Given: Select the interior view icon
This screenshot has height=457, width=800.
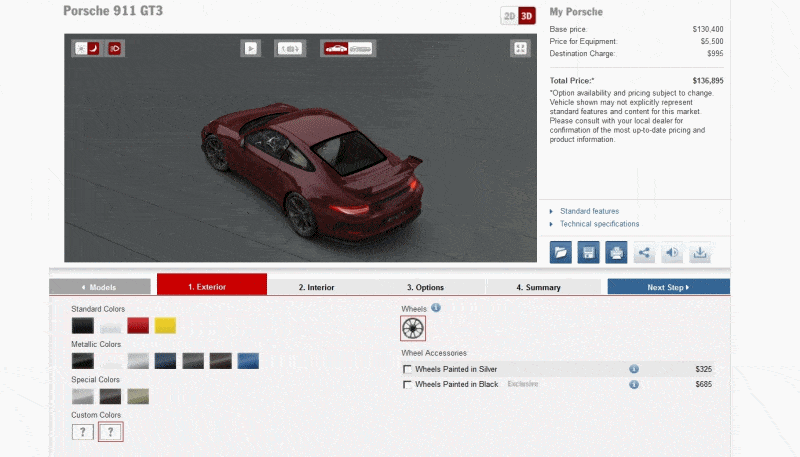Looking at the screenshot, I should (x=360, y=48).
